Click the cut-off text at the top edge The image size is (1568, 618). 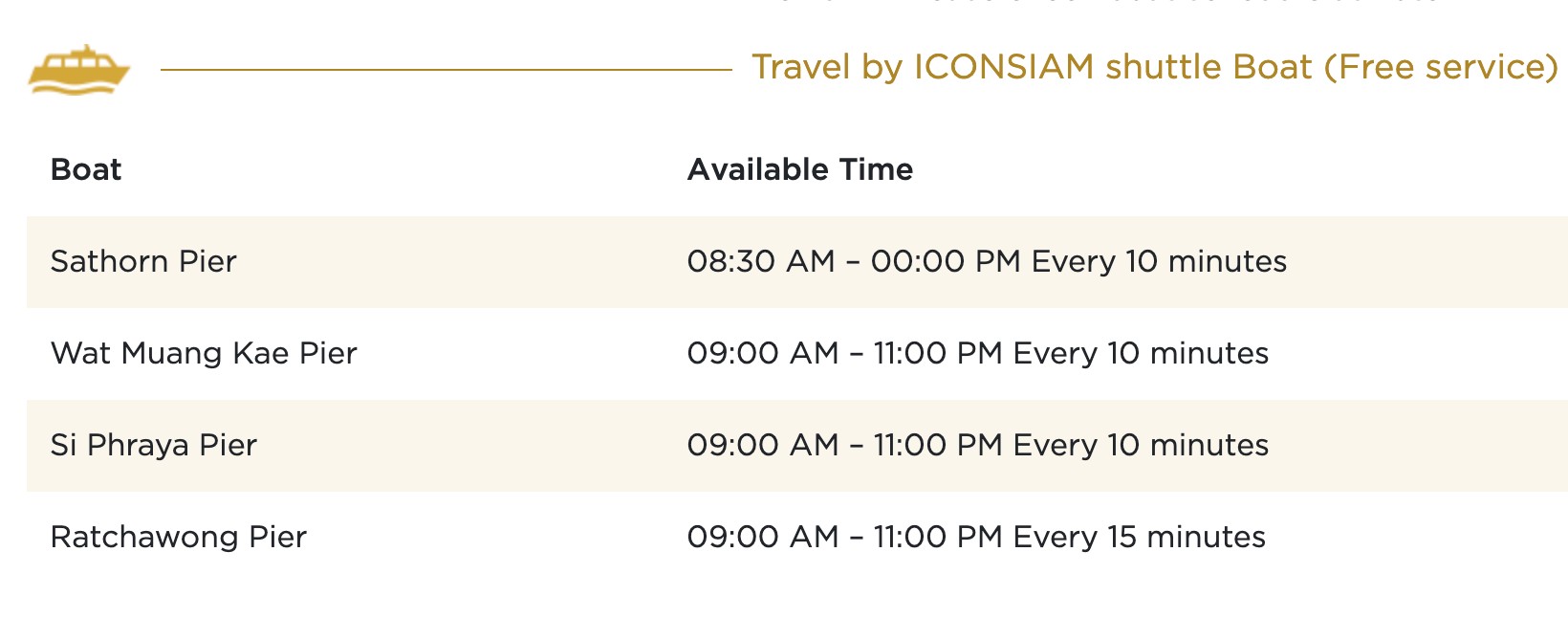tap(1100, 3)
